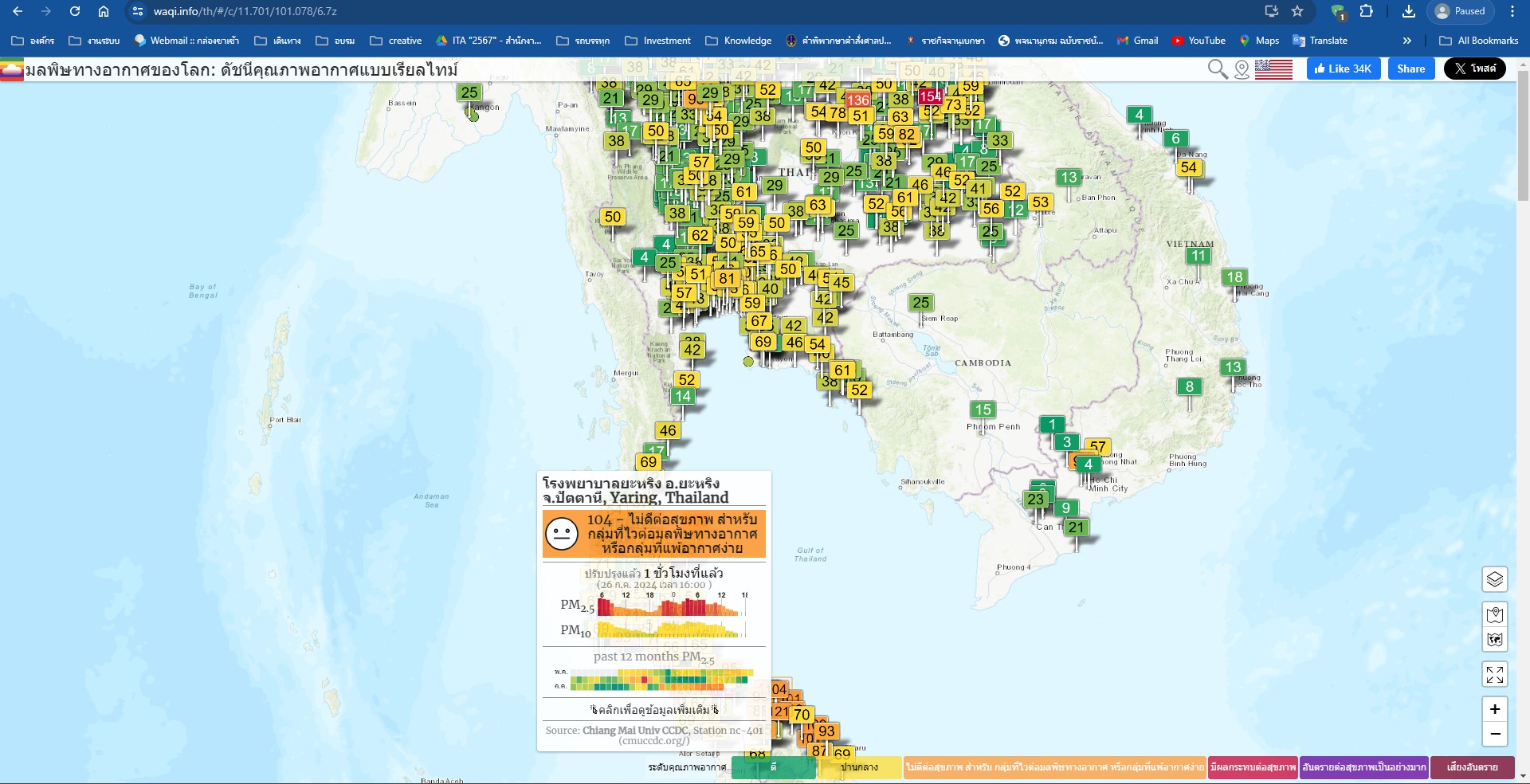Click the Facebook Share button
This screenshot has height=784, width=1530.
pyautogui.click(x=1410, y=69)
